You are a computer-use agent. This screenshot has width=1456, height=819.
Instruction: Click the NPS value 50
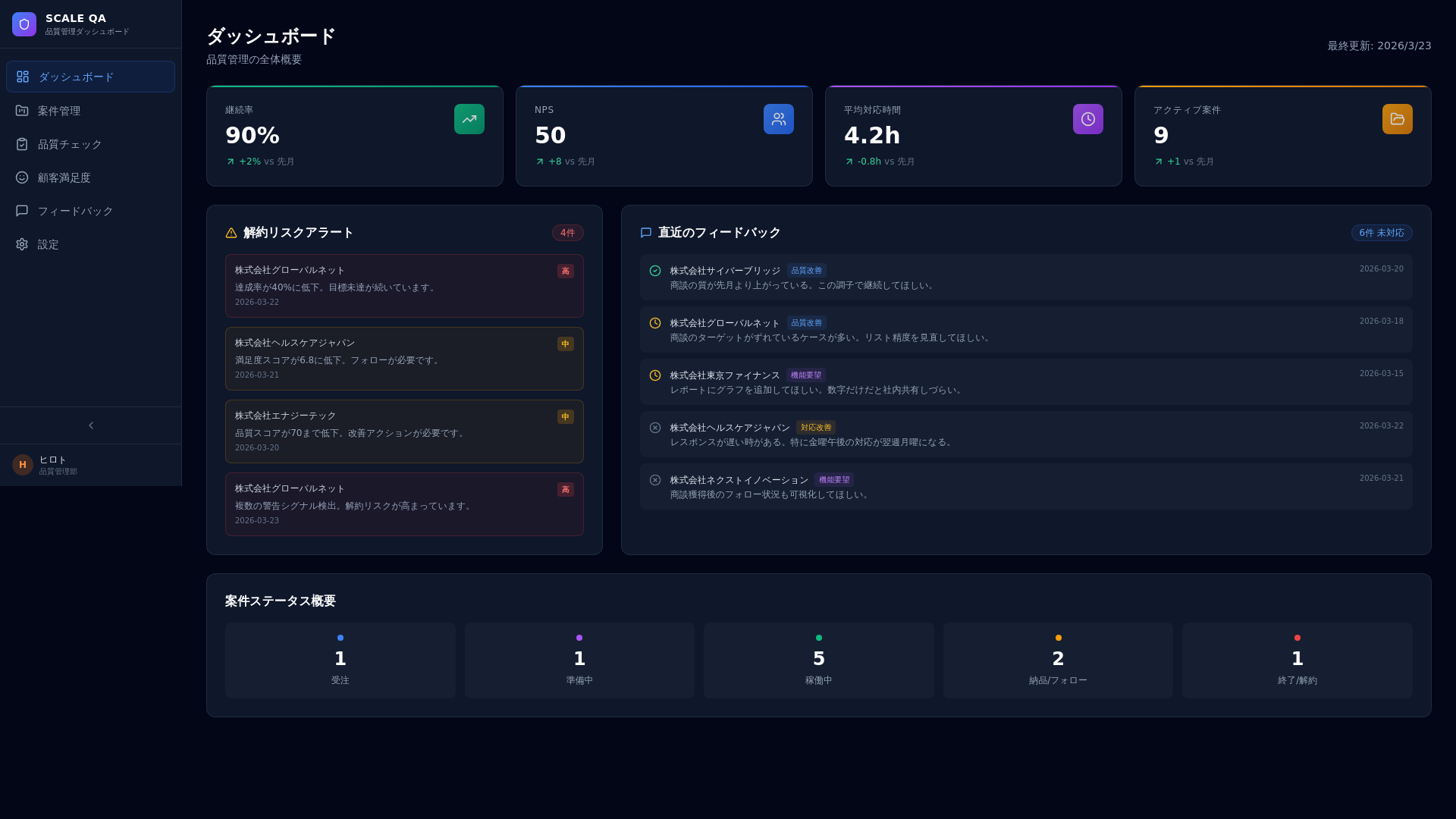551,136
